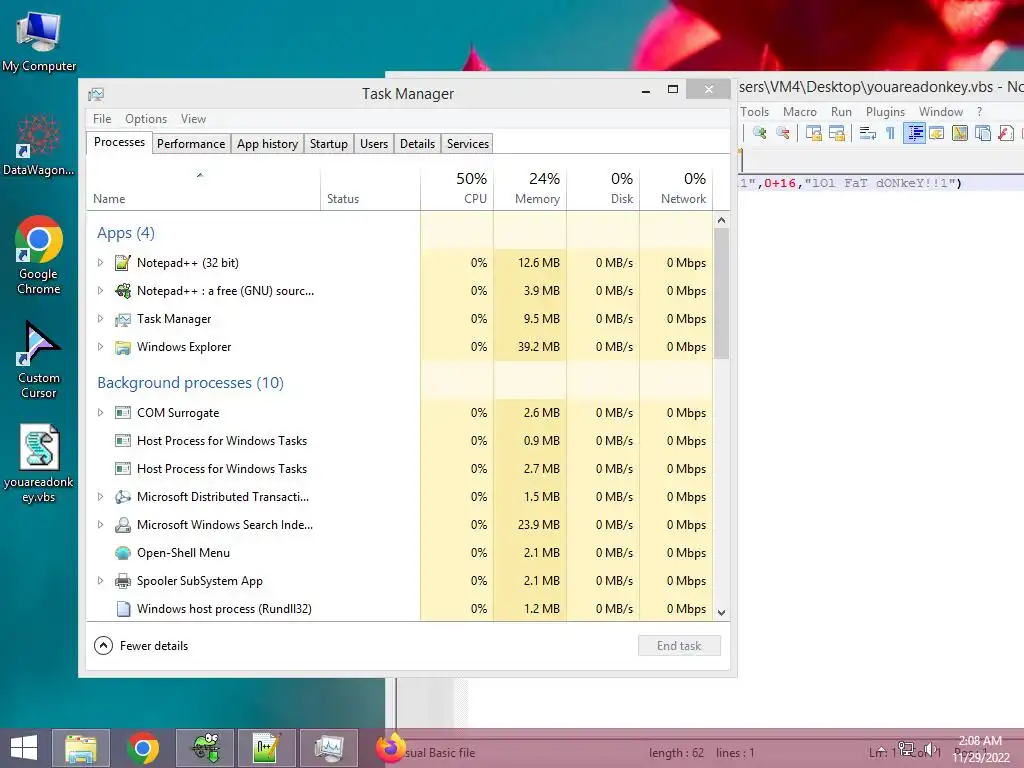Open Task Manager View menu
This screenshot has width=1024, height=768.
[x=193, y=119]
